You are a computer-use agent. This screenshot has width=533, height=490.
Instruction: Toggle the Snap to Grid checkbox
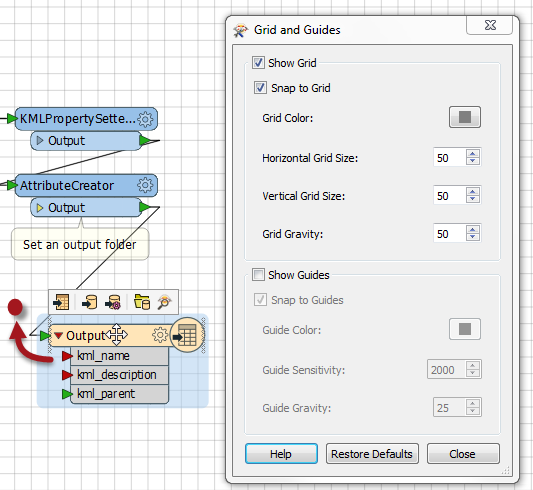click(x=260, y=88)
